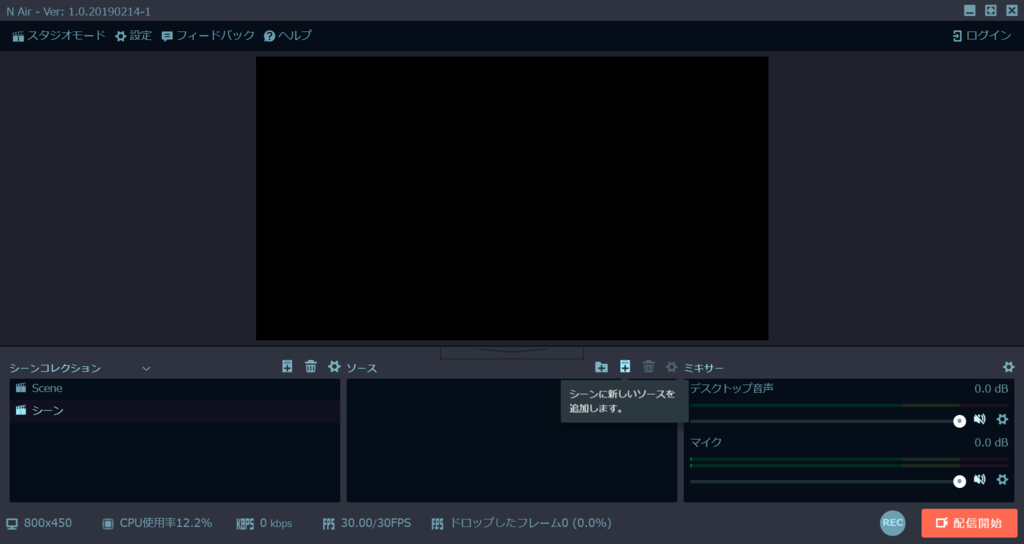Image resolution: width=1024 pixels, height=544 pixels.
Task: Select the シーン item in scene list
Action: tap(174, 410)
